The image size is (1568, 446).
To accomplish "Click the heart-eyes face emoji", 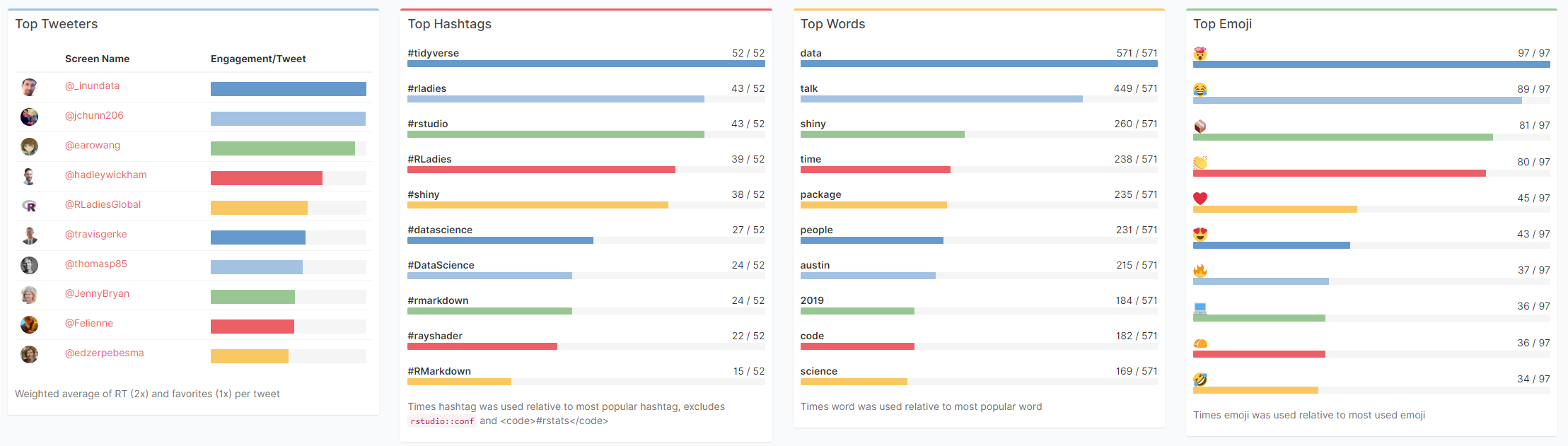I will point(1200,235).
